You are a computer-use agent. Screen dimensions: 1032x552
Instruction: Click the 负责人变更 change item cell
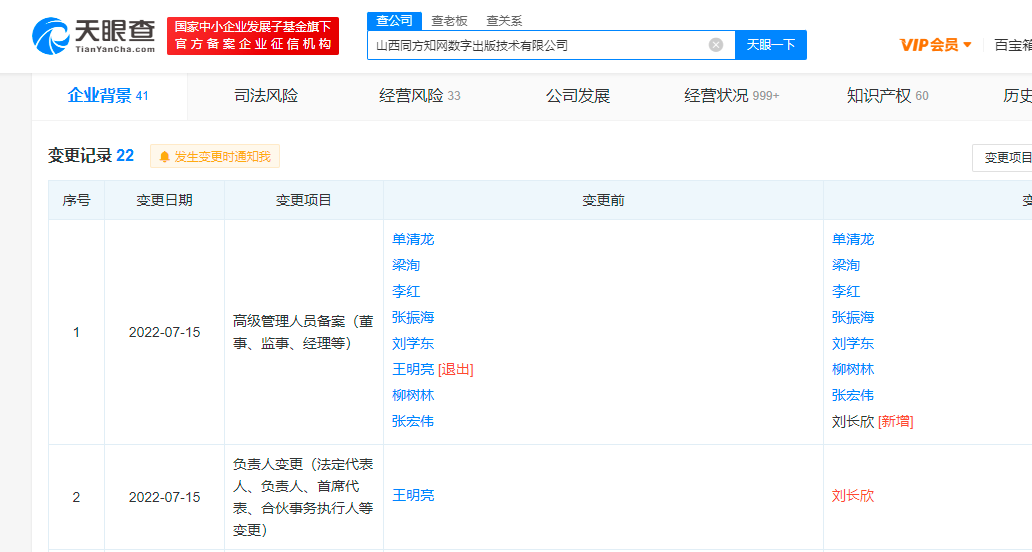click(x=303, y=497)
